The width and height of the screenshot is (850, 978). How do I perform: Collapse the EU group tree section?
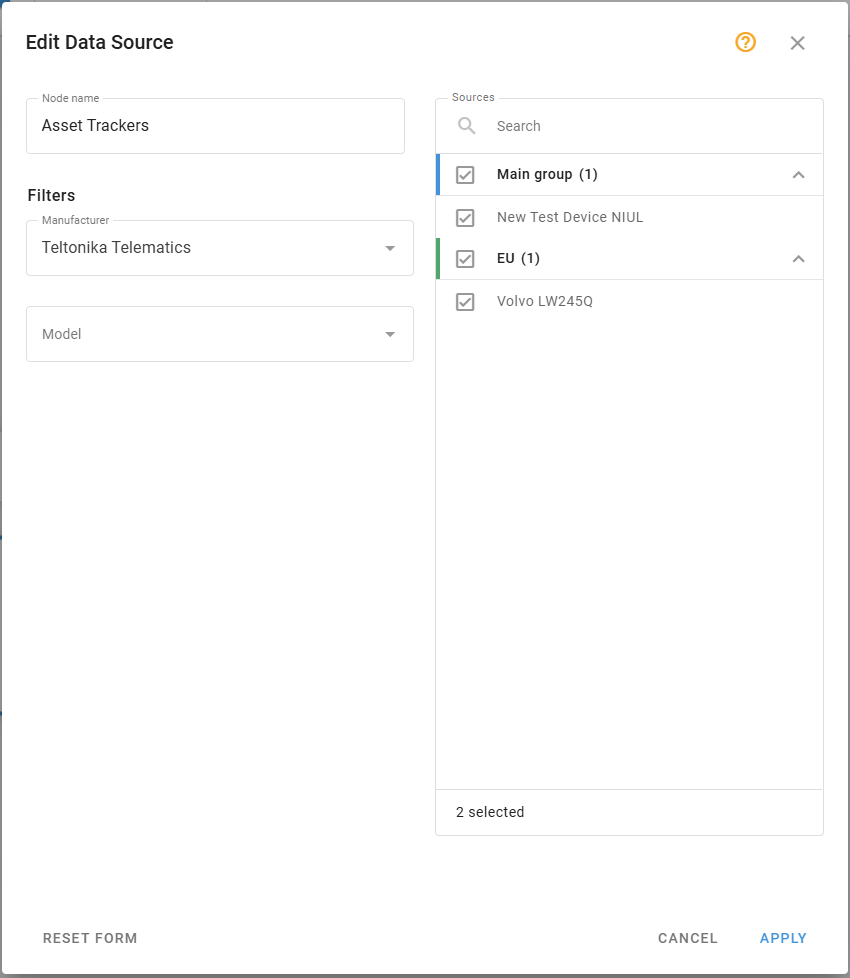(798, 258)
